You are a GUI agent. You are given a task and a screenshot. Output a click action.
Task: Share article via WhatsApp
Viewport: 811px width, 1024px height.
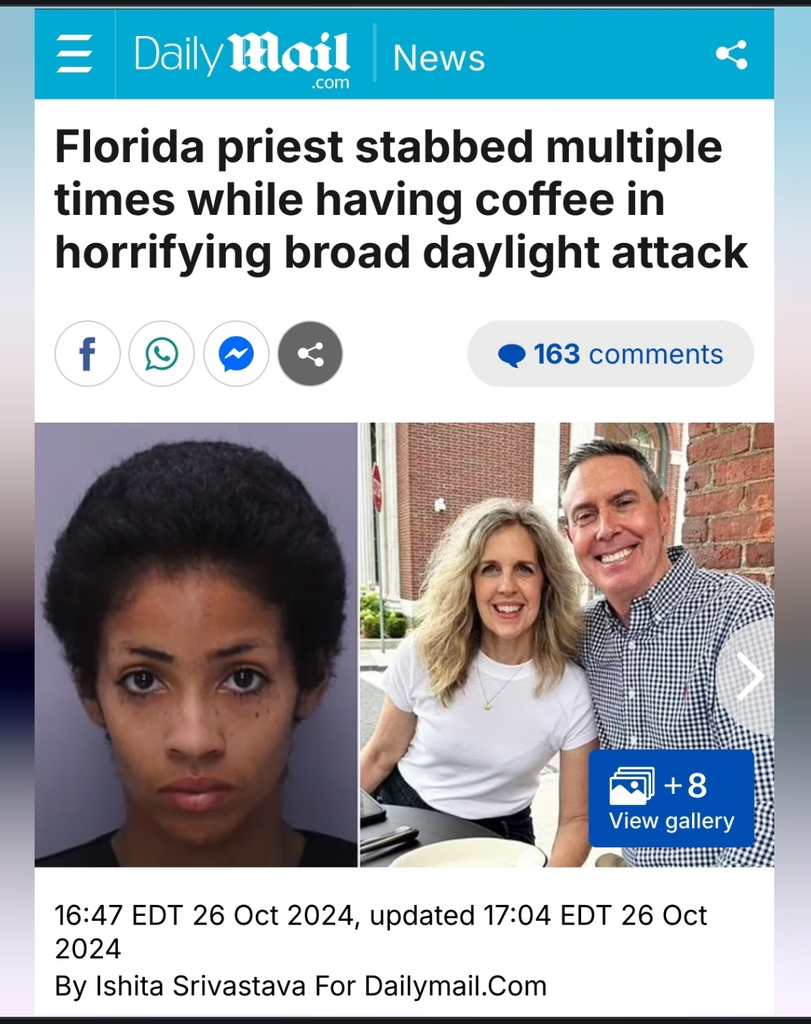pos(161,353)
